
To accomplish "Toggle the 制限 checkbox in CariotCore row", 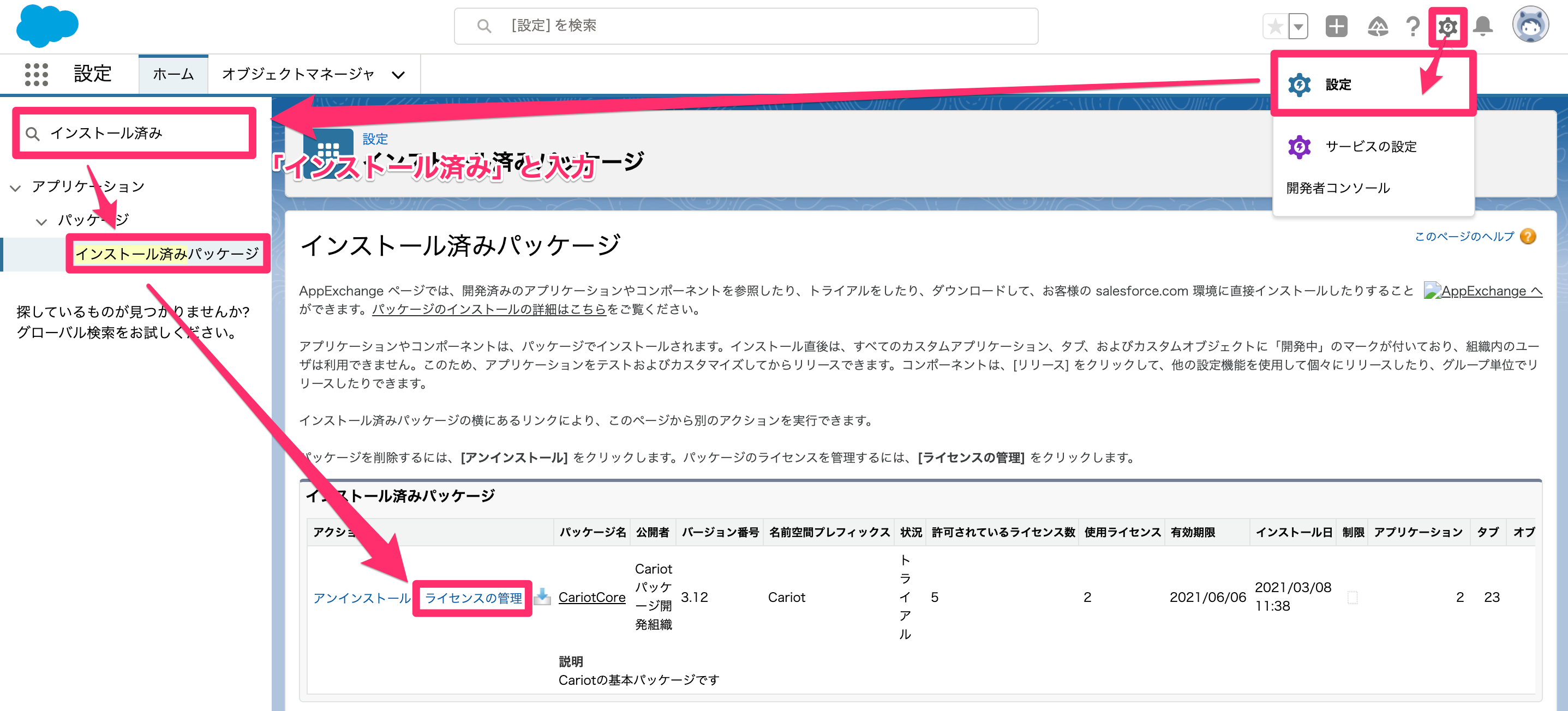I will point(1352,597).
